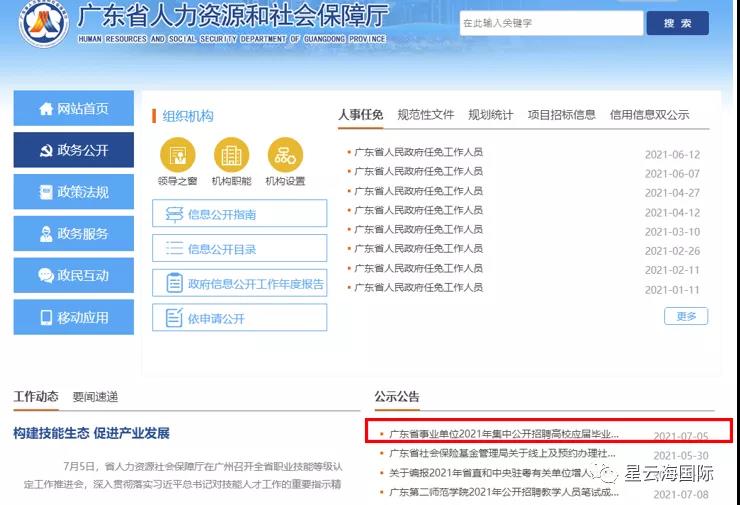This screenshot has width=740, height=505.
Task: Click the phone icon beside 移动应用
Action: click(46, 317)
